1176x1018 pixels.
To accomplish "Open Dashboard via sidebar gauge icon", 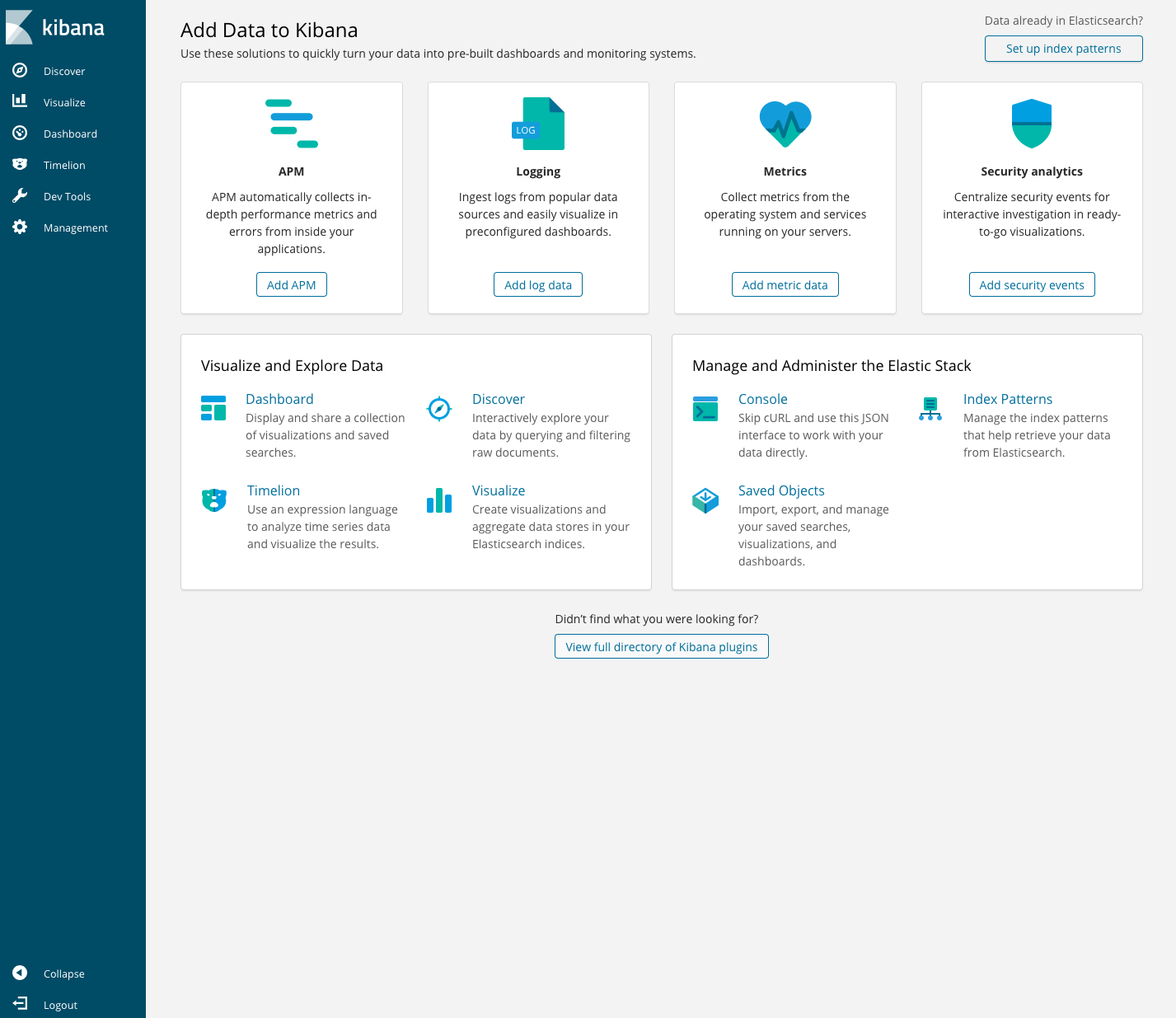I will (20, 133).
